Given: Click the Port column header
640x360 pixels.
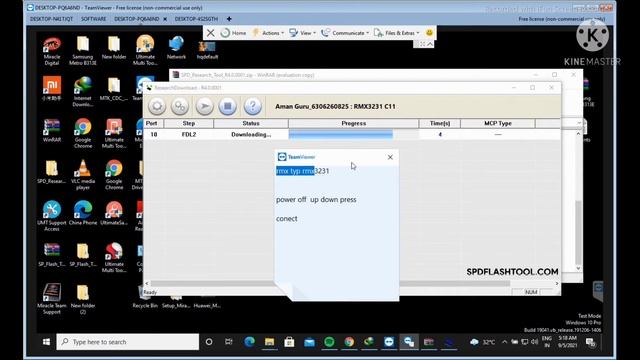Looking at the screenshot, I should [153, 123].
